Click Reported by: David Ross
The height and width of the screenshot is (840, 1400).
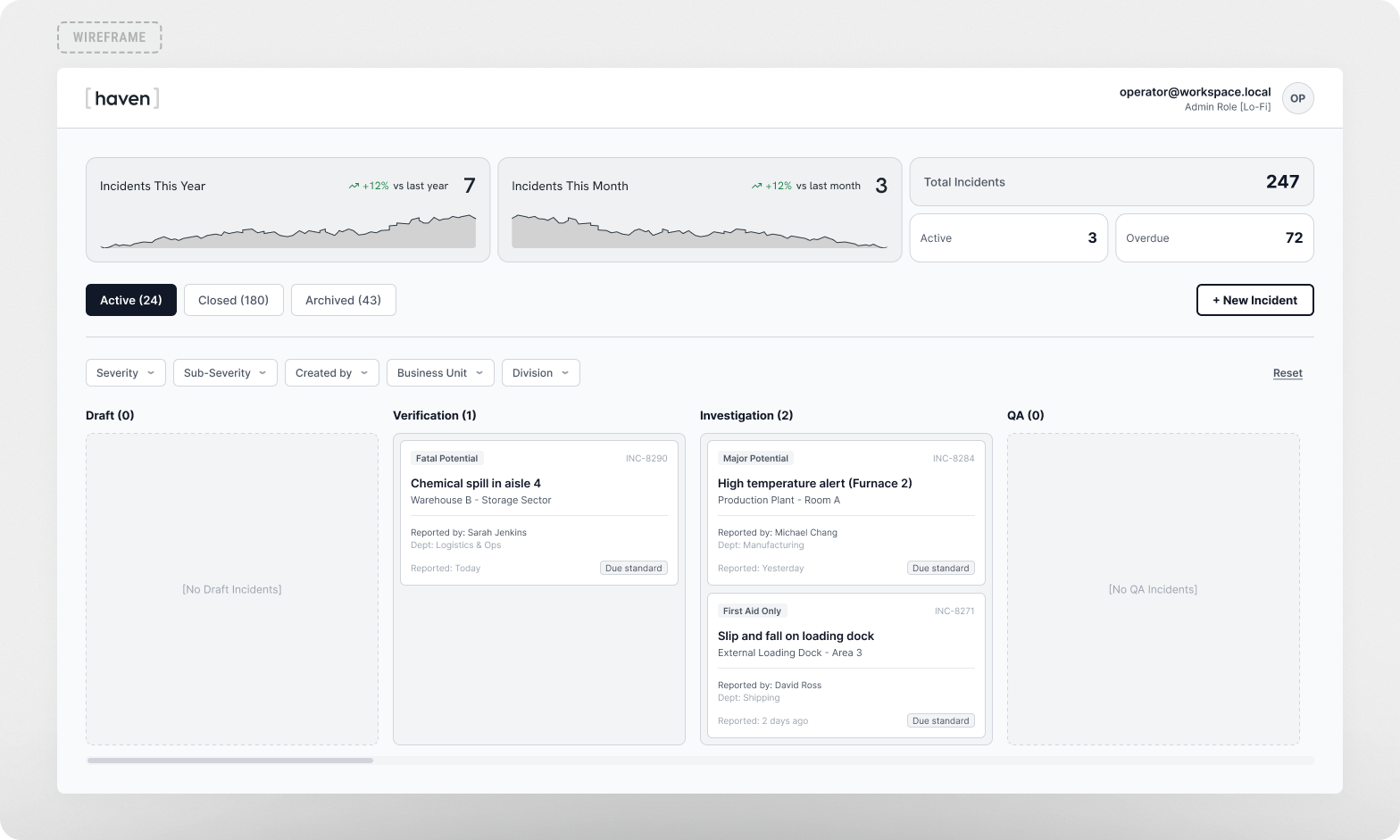point(770,685)
